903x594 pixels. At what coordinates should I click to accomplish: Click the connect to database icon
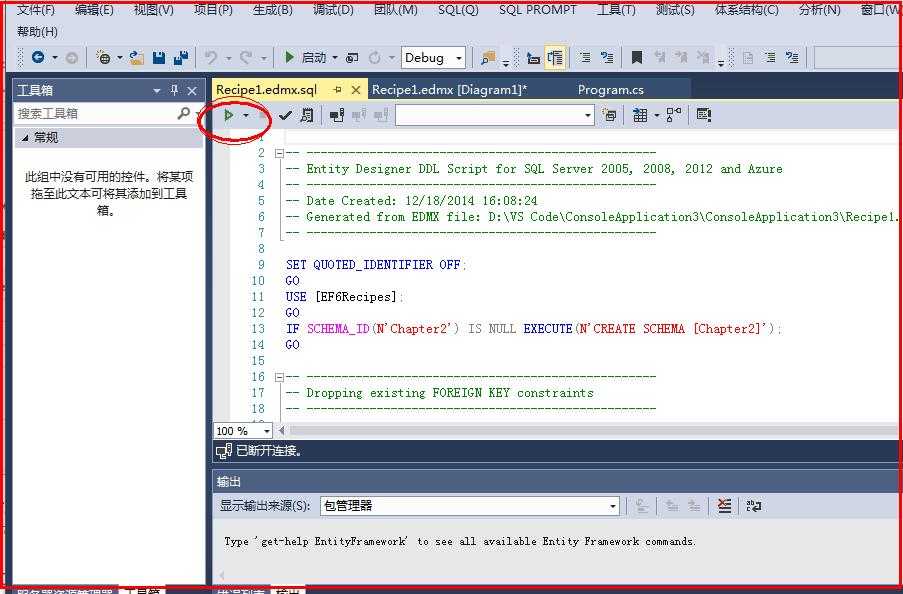click(x=337, y=115)
